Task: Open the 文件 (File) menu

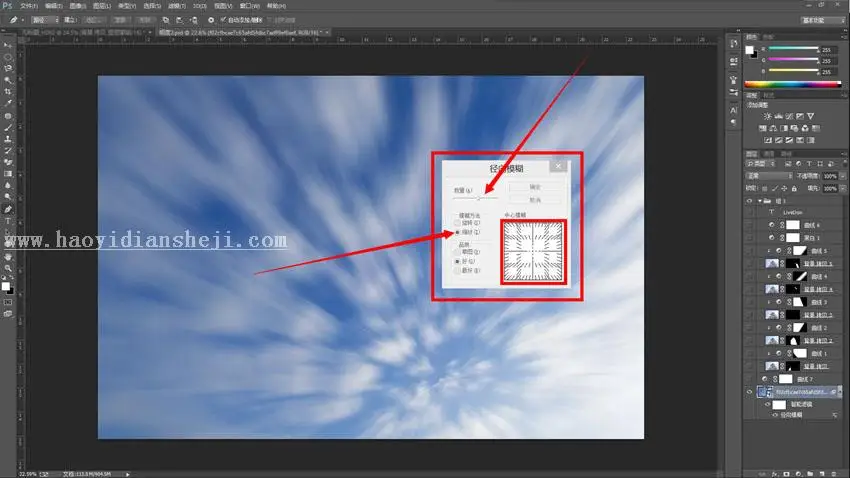Action: 29,6
